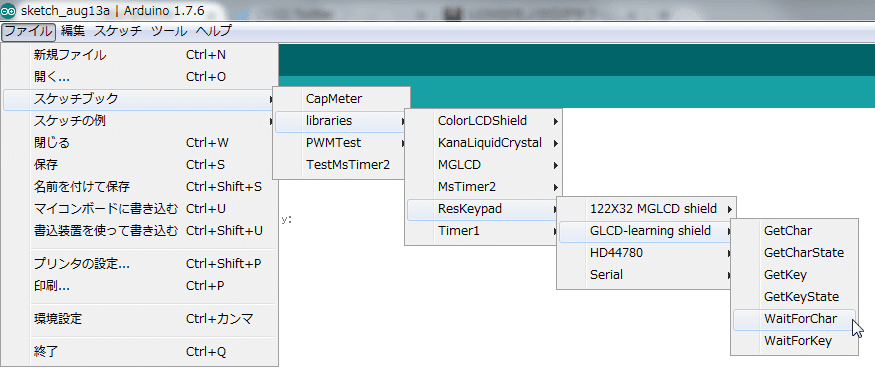
Task: Open the ヘルプ menu
Action: (x=213, y=31)
